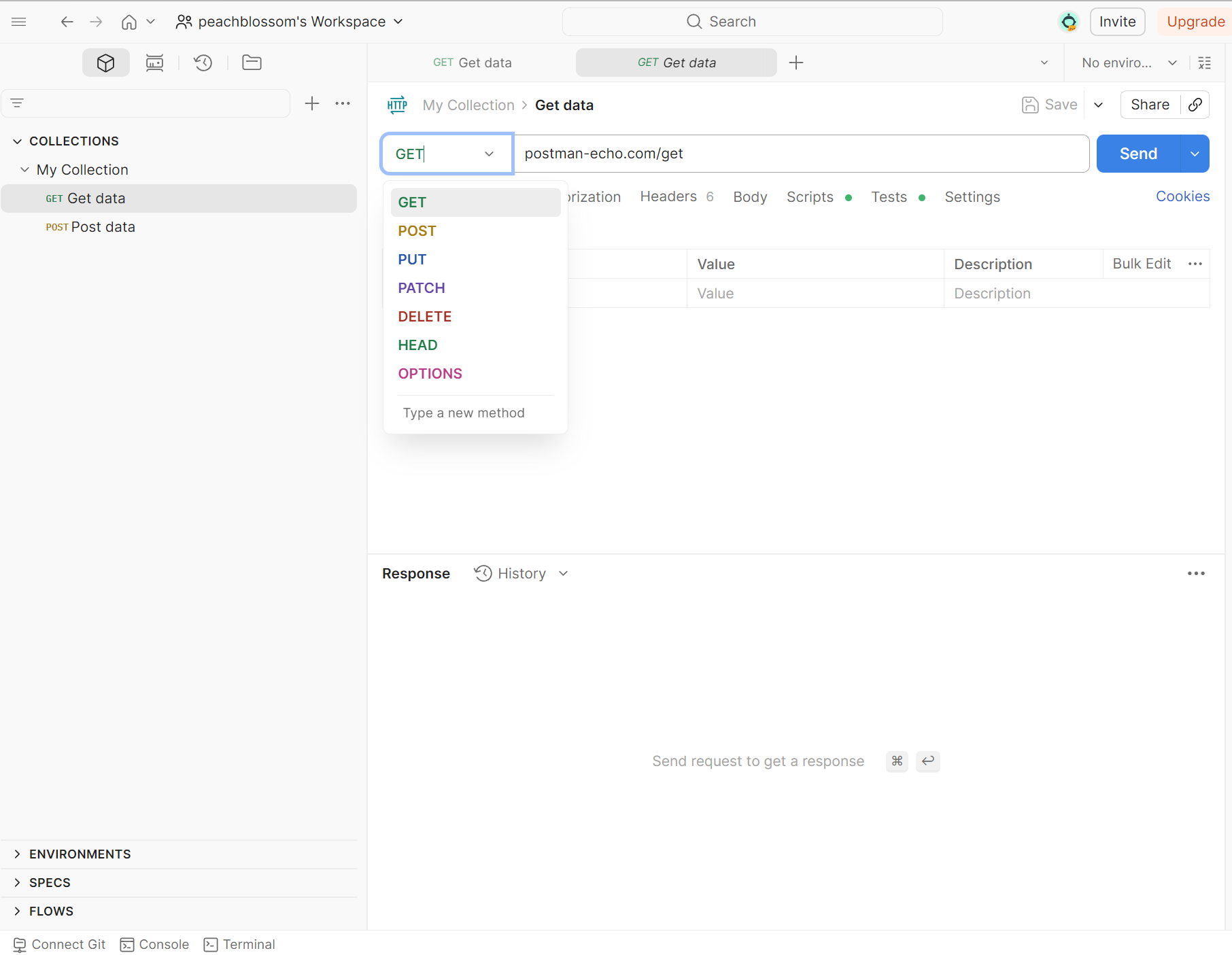Choose PUT from method list
Viewport: 1232px width, 955px height.
point(475,260)
